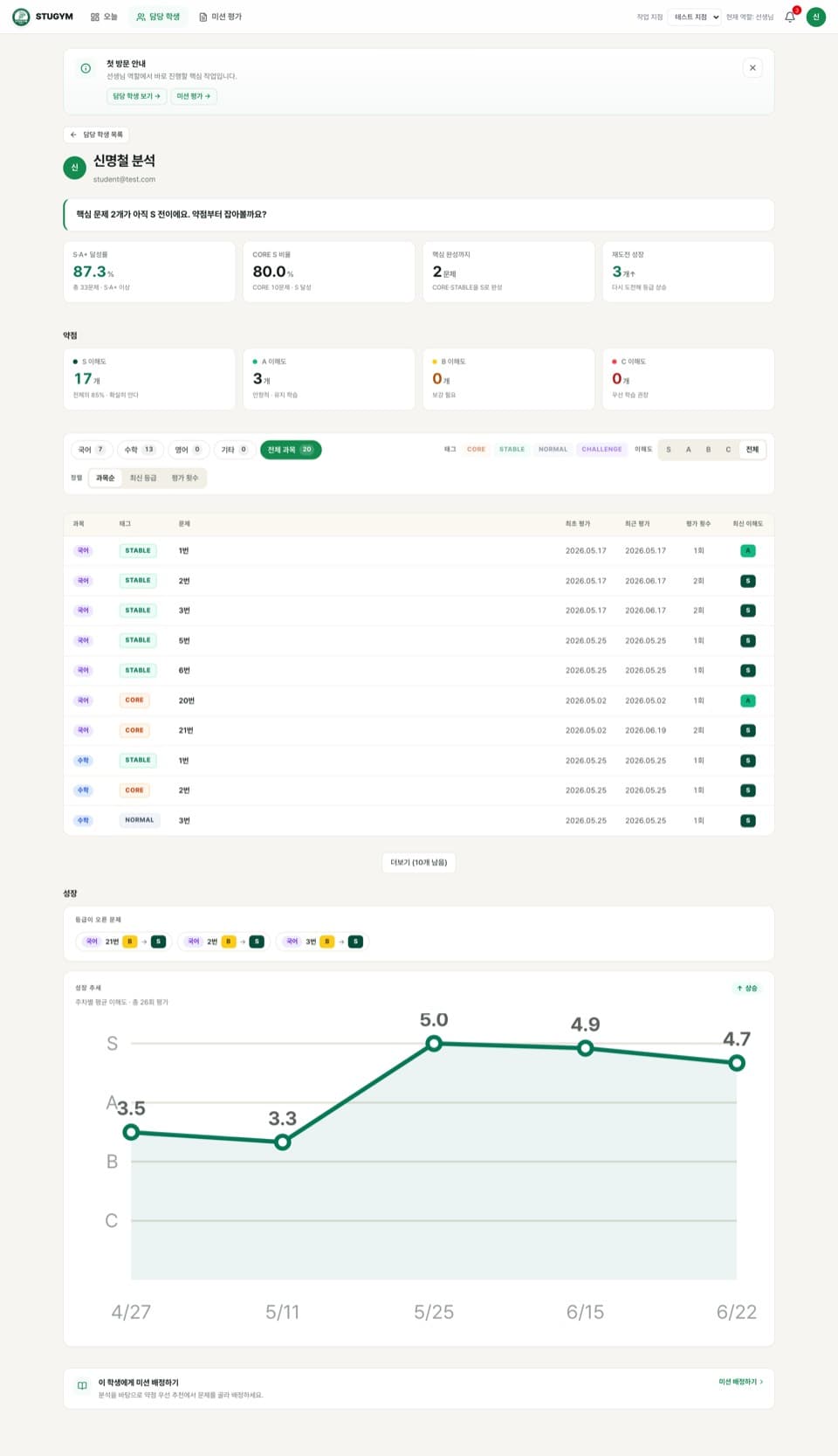Screen dimensions: 838x1456
Task: Select understanding level A filter
Action: coord(689,450)
